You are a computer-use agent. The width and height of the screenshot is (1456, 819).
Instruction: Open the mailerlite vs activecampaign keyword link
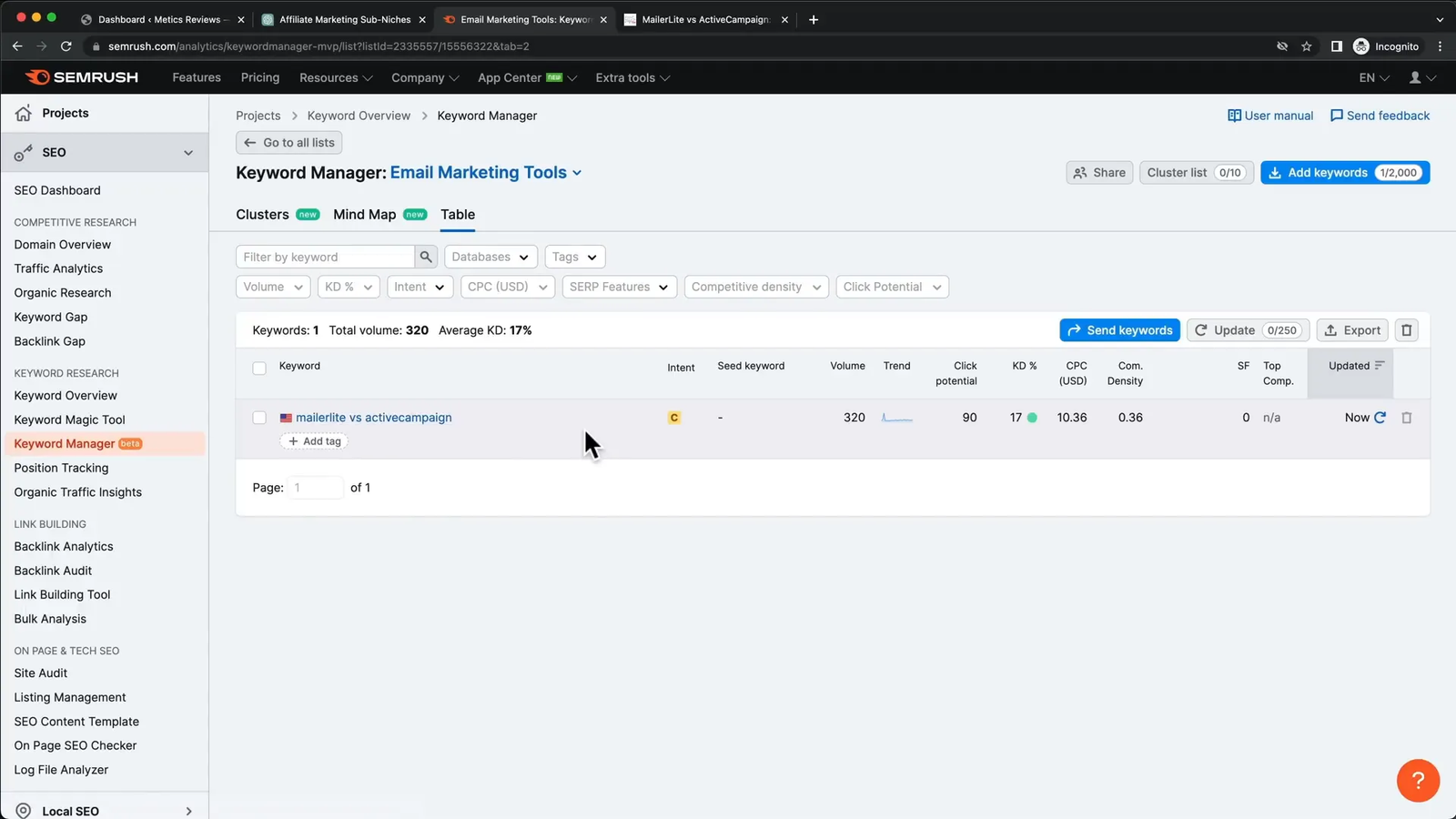click(374, 418)
